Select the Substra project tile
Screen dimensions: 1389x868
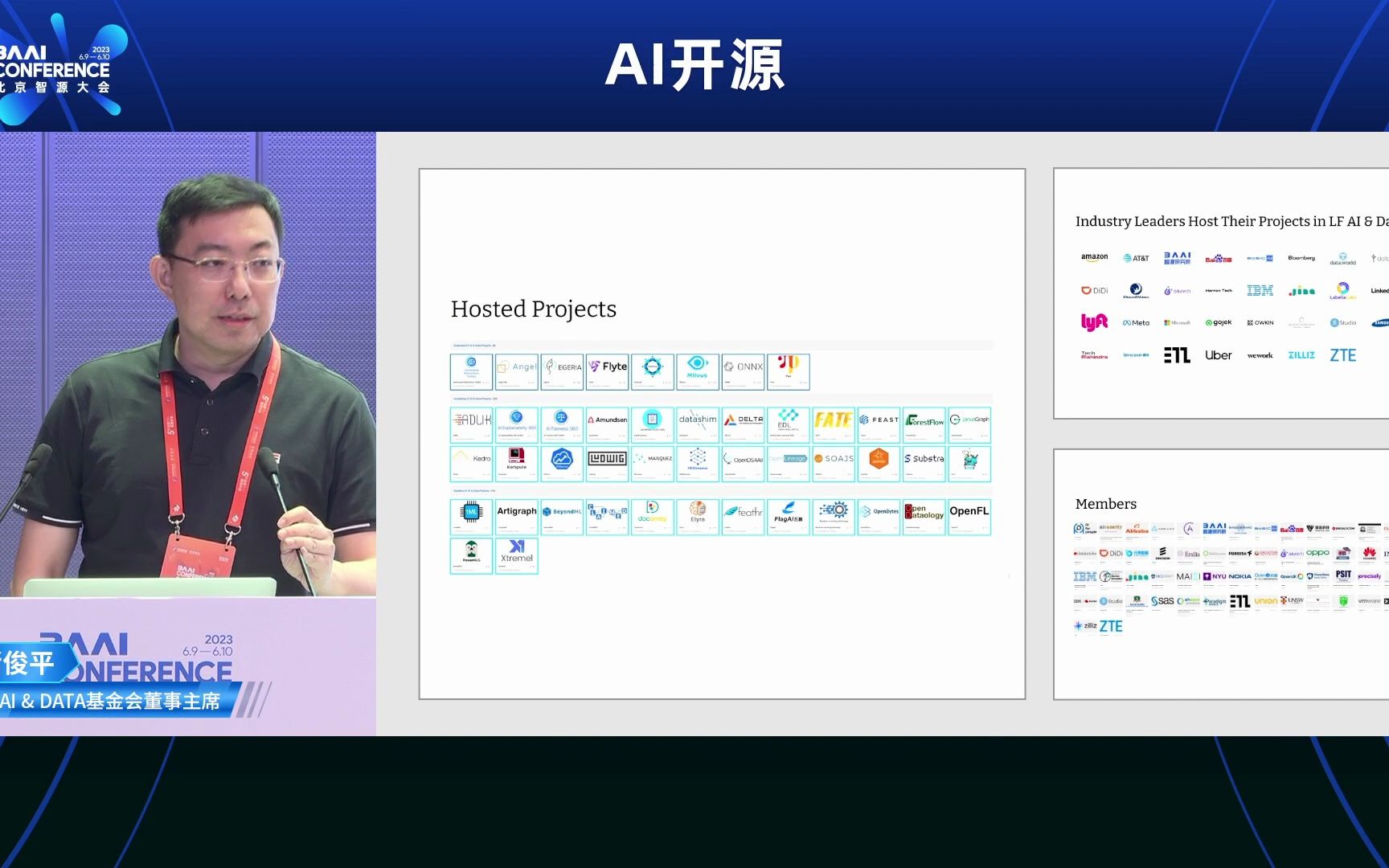(x=924, y=463)
